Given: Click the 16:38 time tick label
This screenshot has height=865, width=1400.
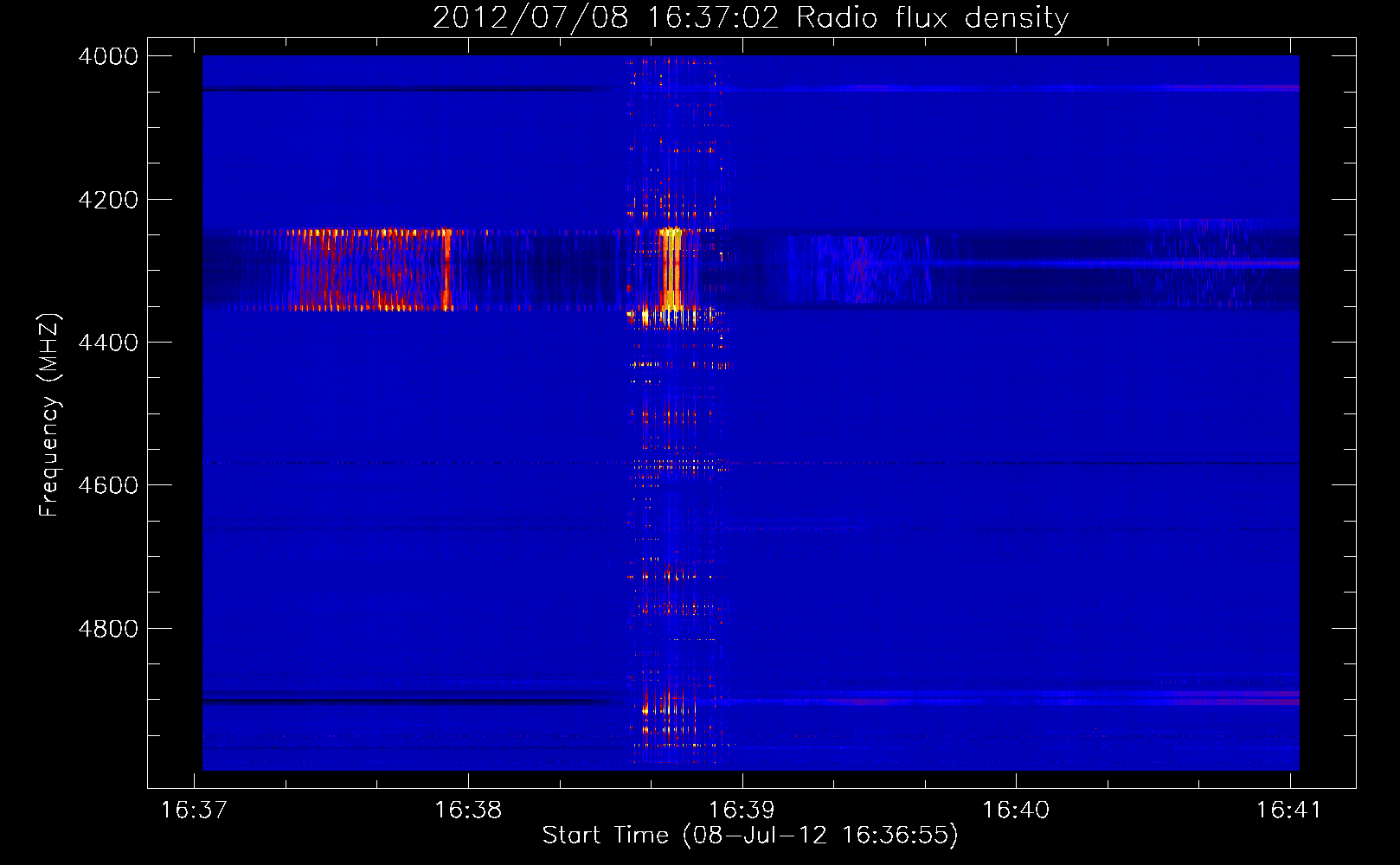Looking at the screenshot, I should click(x=468, y=810).
